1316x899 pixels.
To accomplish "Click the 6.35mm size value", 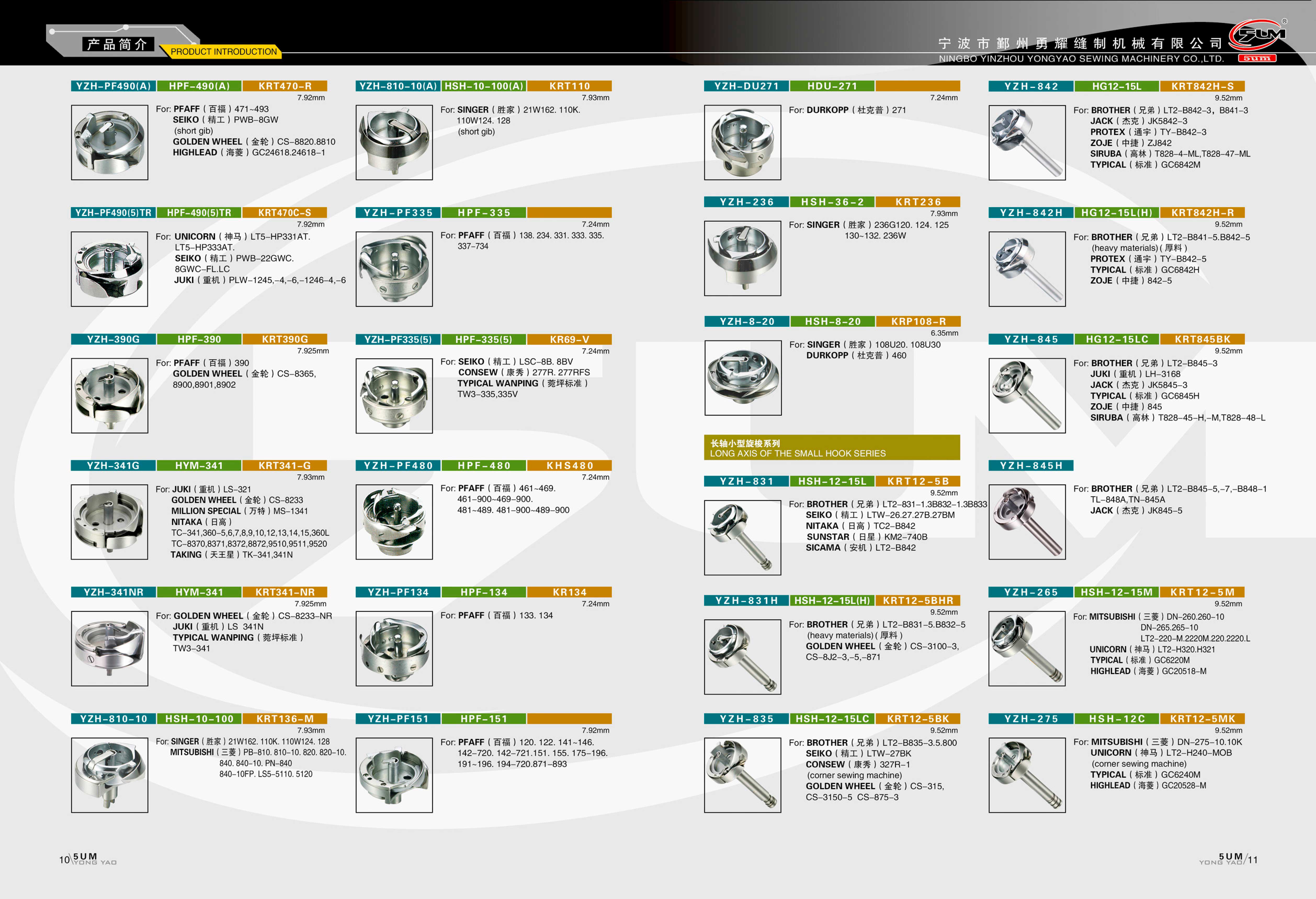I will [945, 333].
